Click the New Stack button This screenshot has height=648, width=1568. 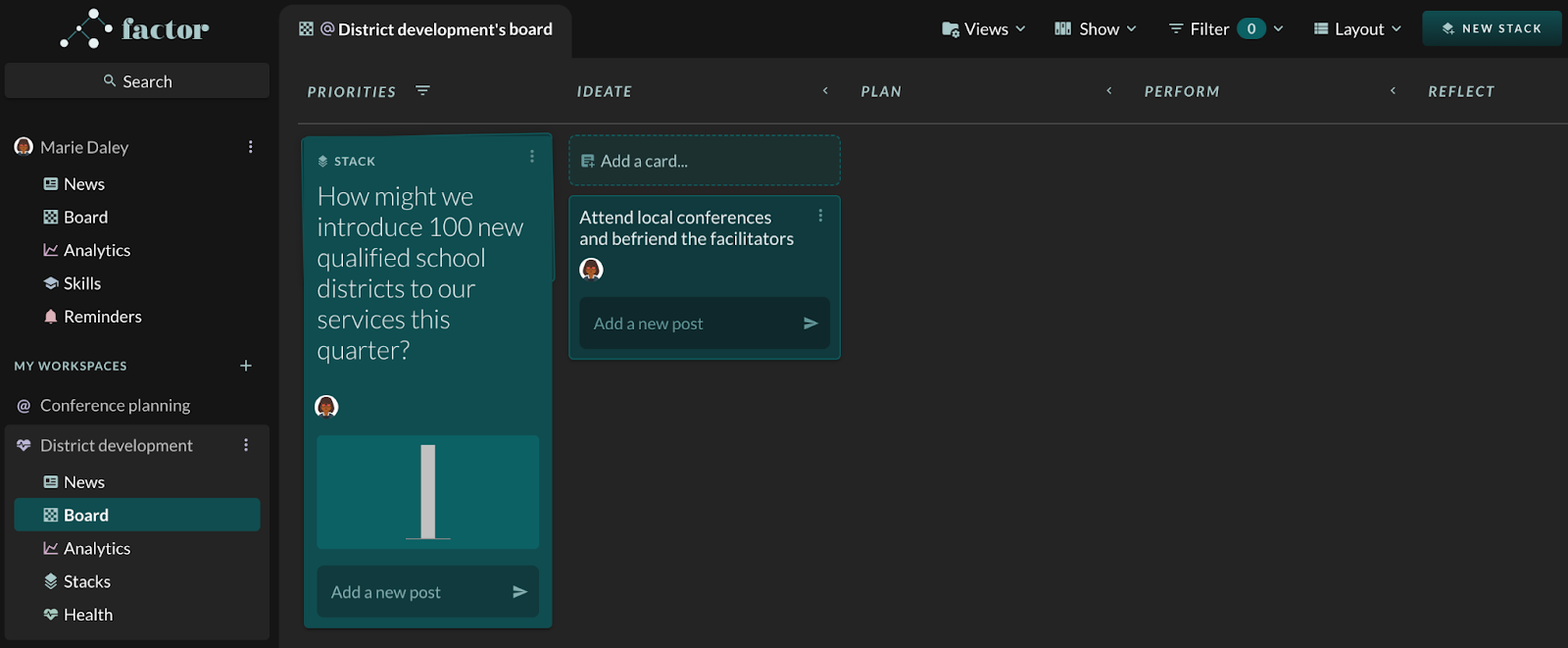1492,28
